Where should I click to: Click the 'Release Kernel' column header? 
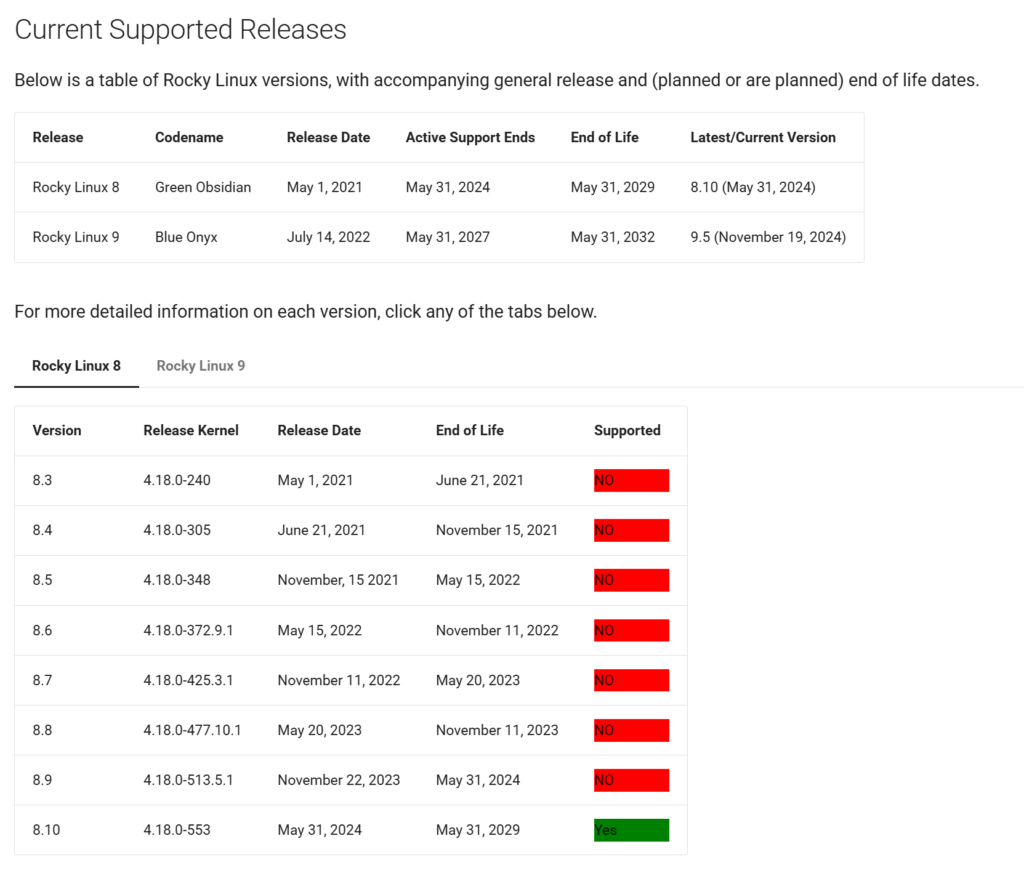point(191,430)
